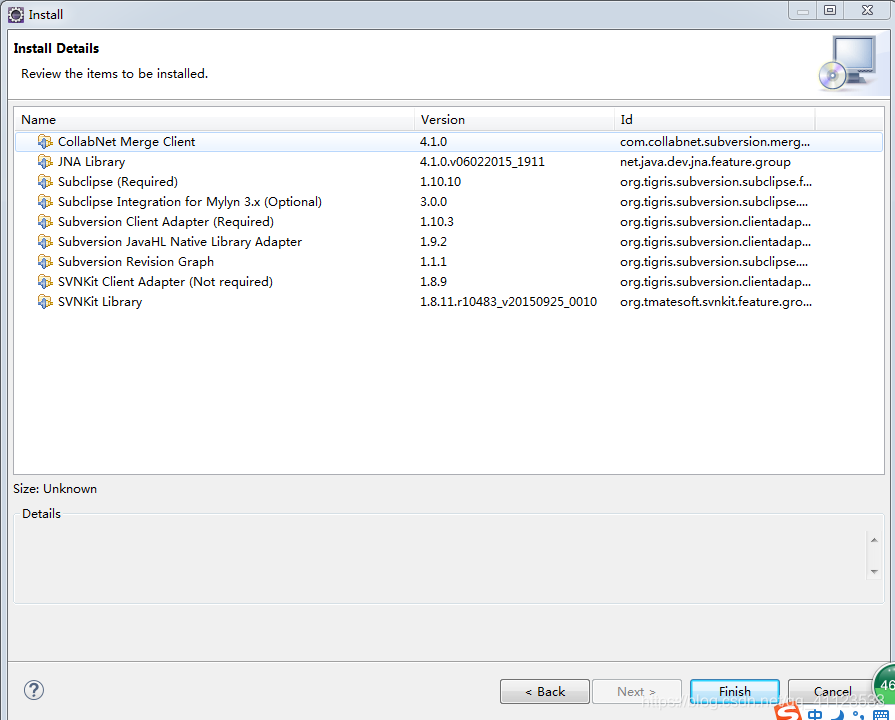Click version 4.1.0.v06022015_1911 cell
This screenshot has height=720, width=895.
[482, 162]
